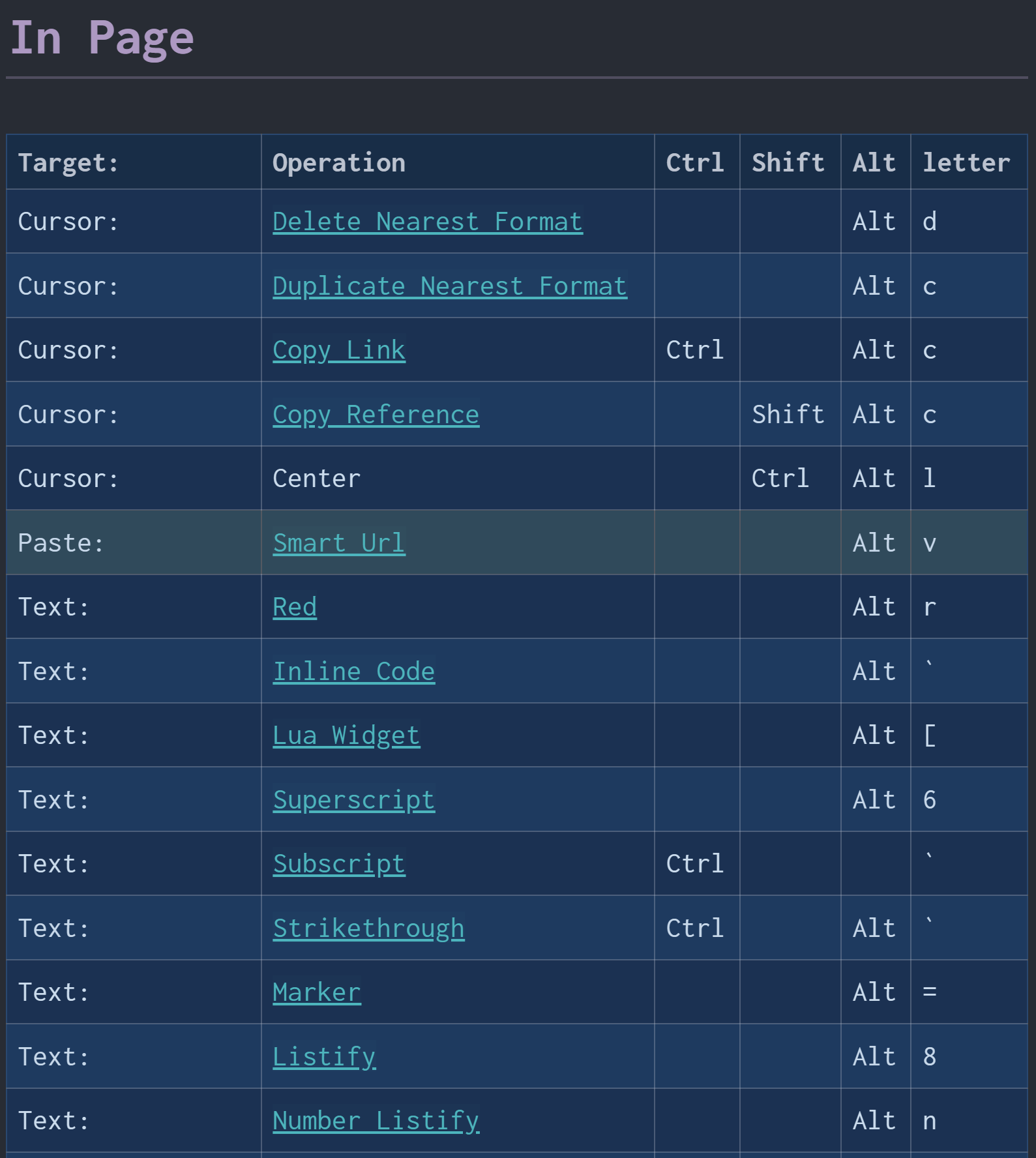Click the Smart Url link

338,542
